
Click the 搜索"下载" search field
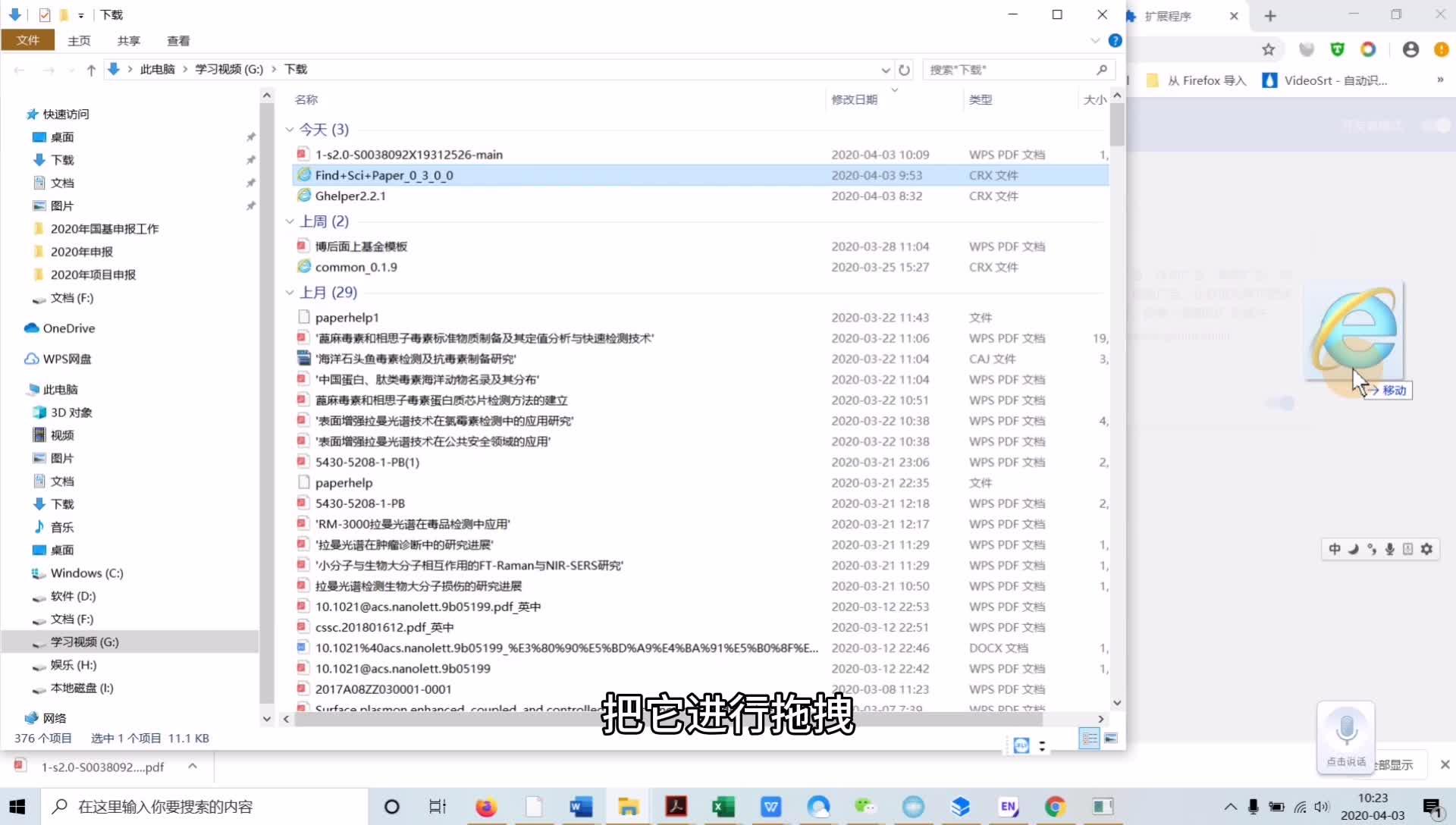point(1009,70)
